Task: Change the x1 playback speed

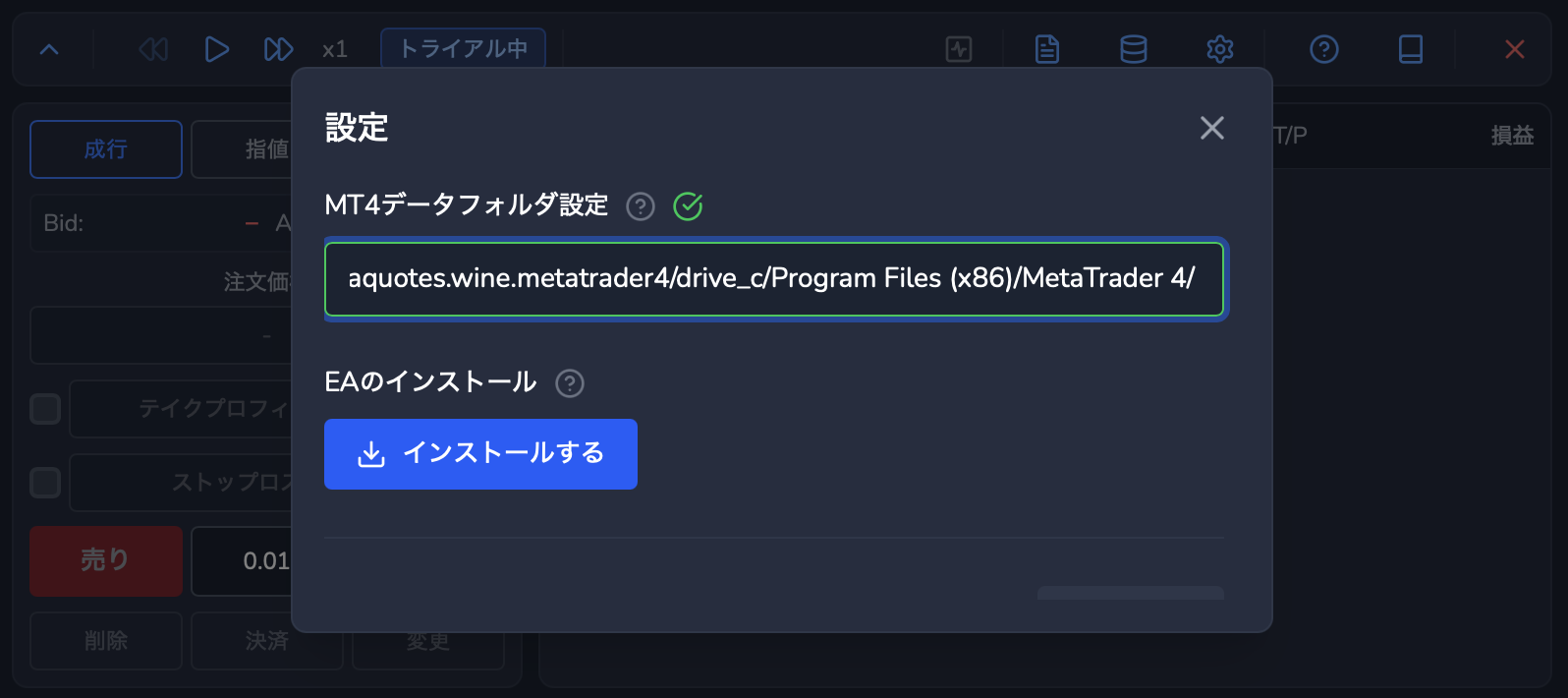Action: [x=335, y=49]
